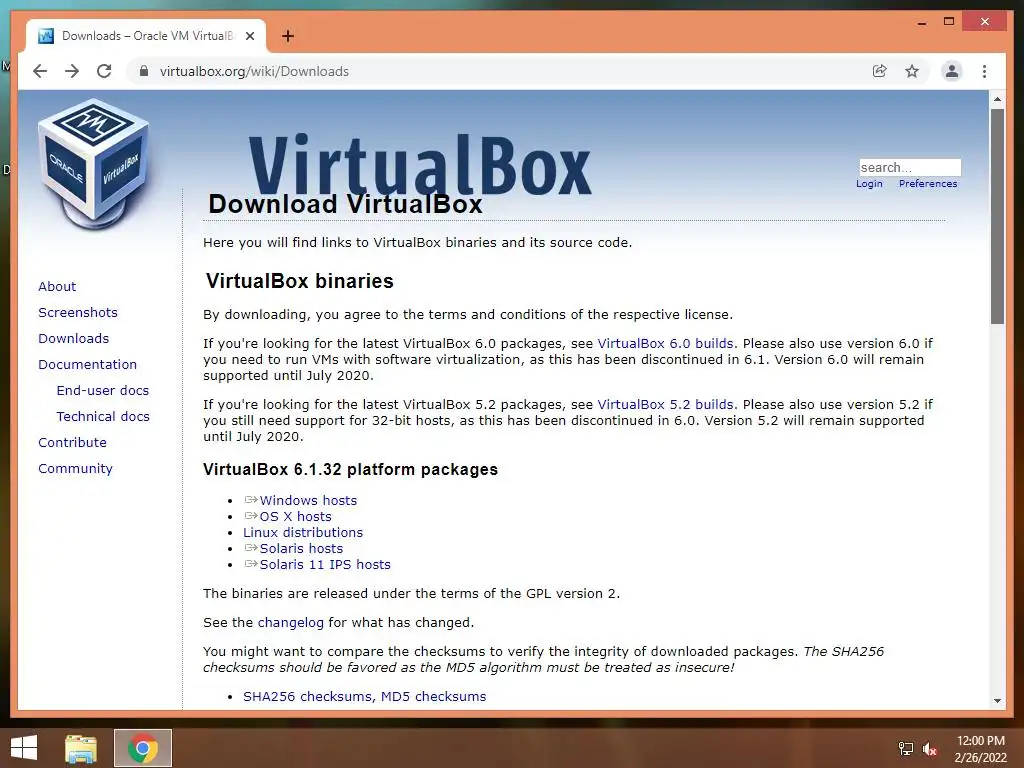
Task: Download the Solaris hosts package
Action: point(301,549)
